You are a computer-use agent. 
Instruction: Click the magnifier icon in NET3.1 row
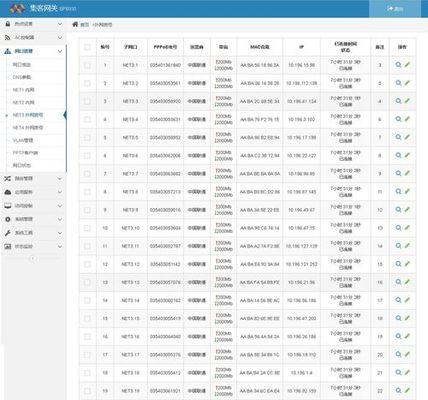(398, 65)
